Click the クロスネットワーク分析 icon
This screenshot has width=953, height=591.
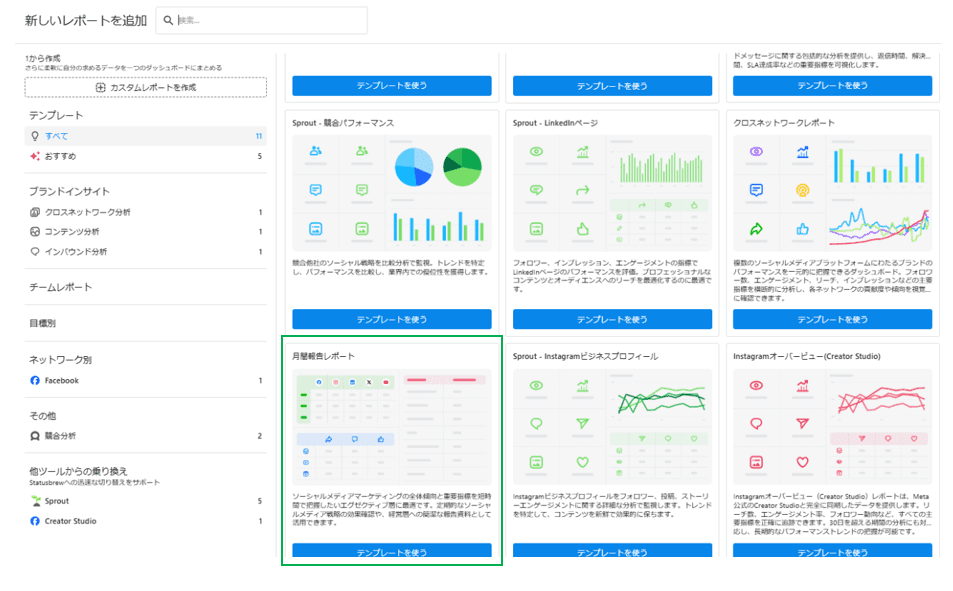coord(35,212)
